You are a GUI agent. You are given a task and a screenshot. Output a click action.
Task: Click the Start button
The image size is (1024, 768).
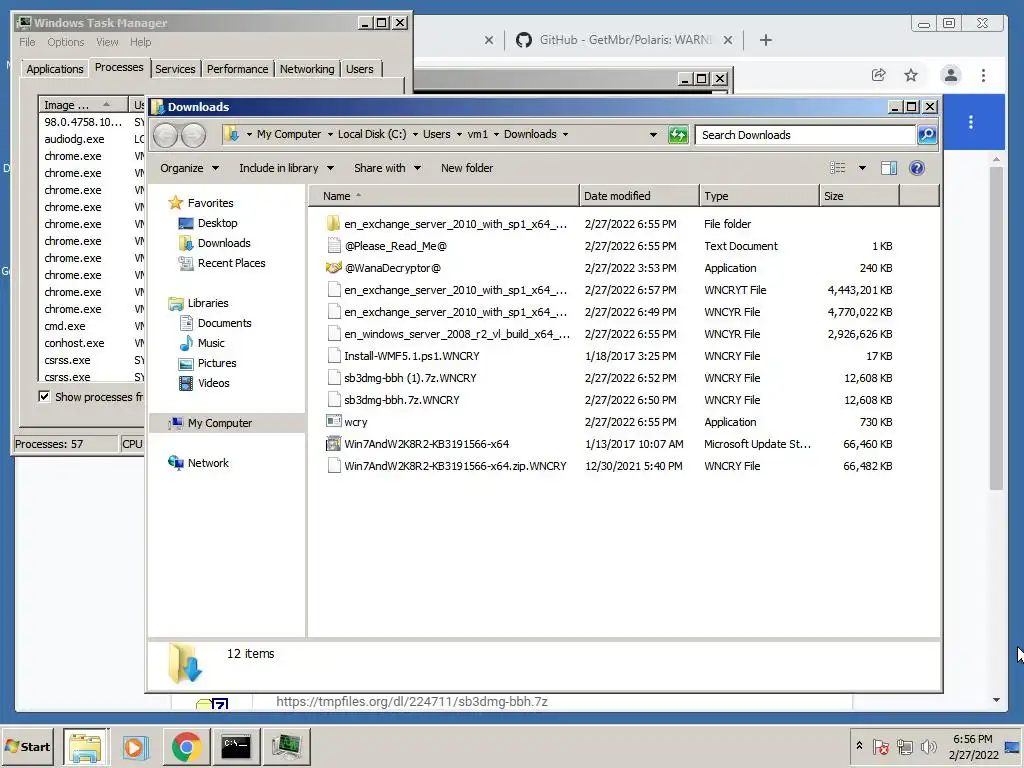[x=28, y=746]
